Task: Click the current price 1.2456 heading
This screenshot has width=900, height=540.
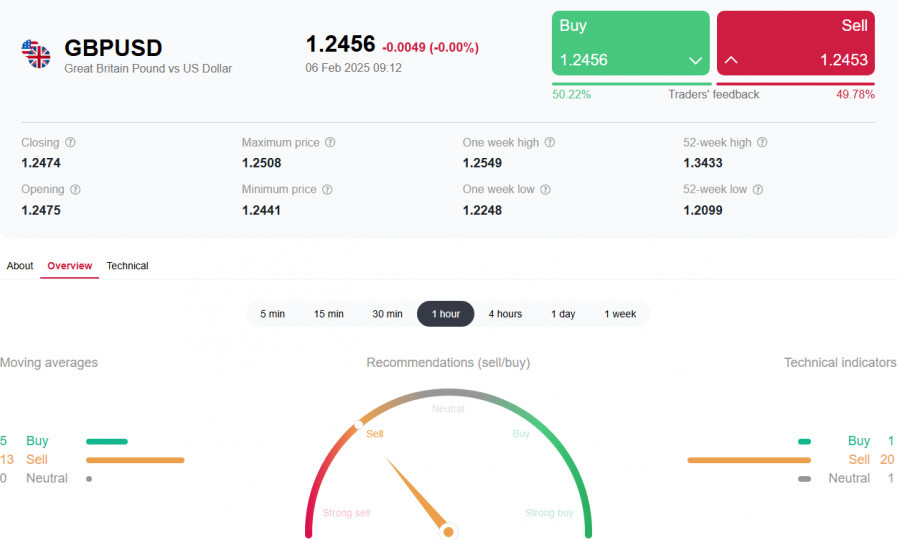Action: [x=340, y=44]
